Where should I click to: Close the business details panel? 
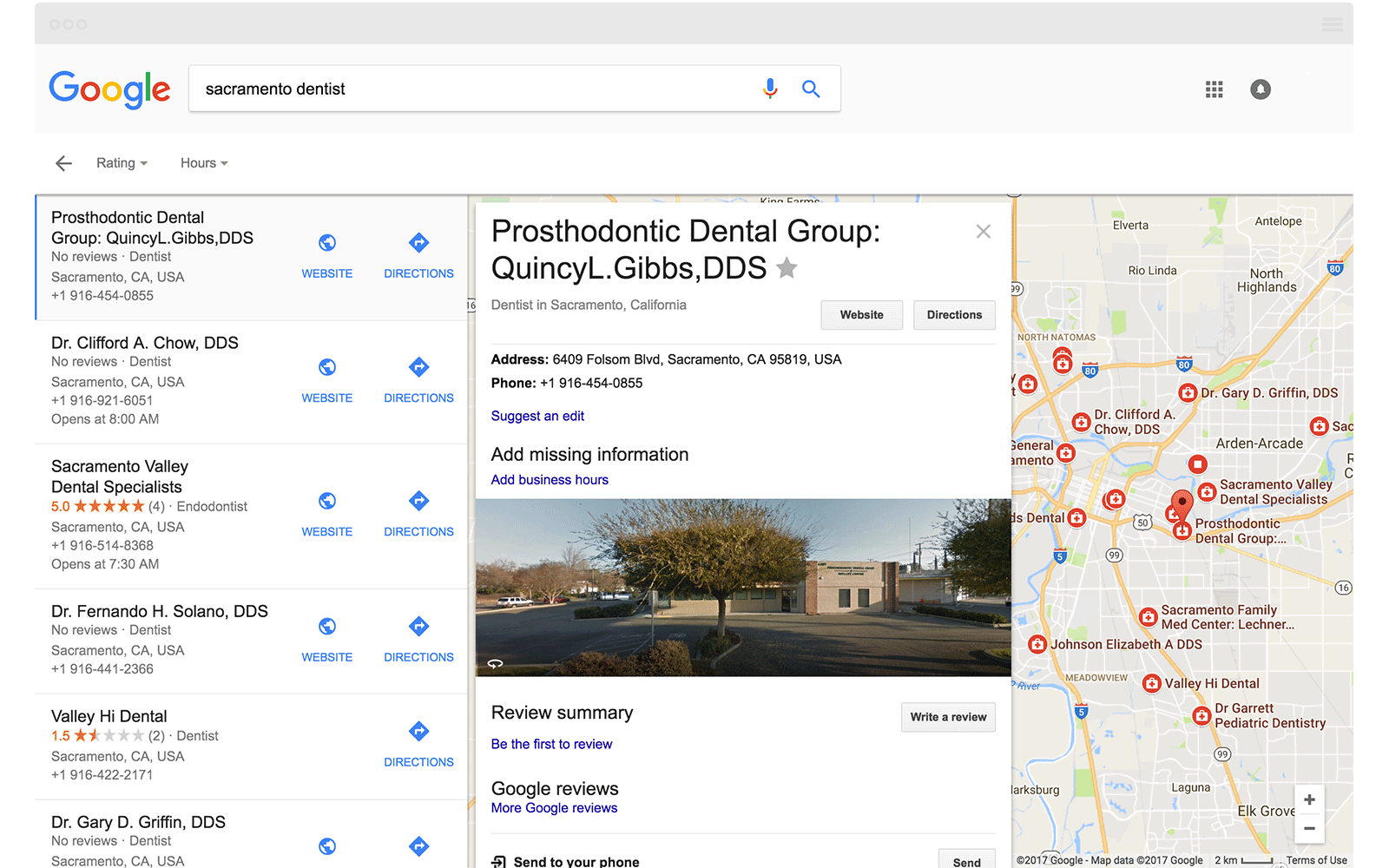(983, 232)
